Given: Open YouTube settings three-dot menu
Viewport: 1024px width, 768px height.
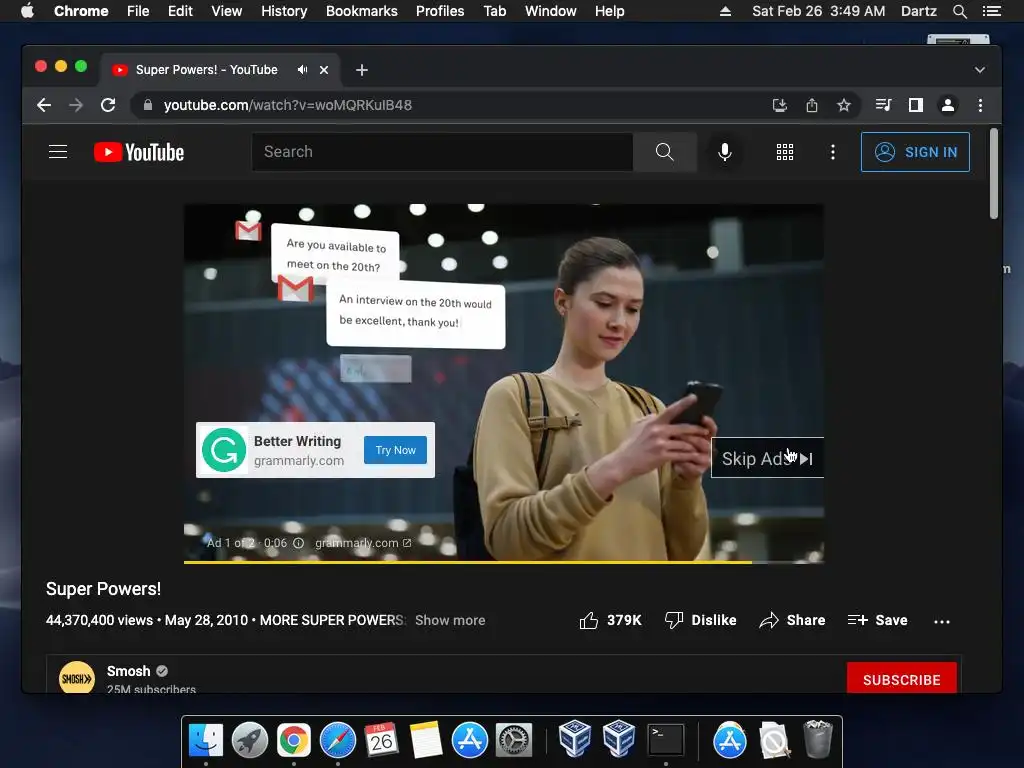Looking at the screenshot, I should 832,152.
